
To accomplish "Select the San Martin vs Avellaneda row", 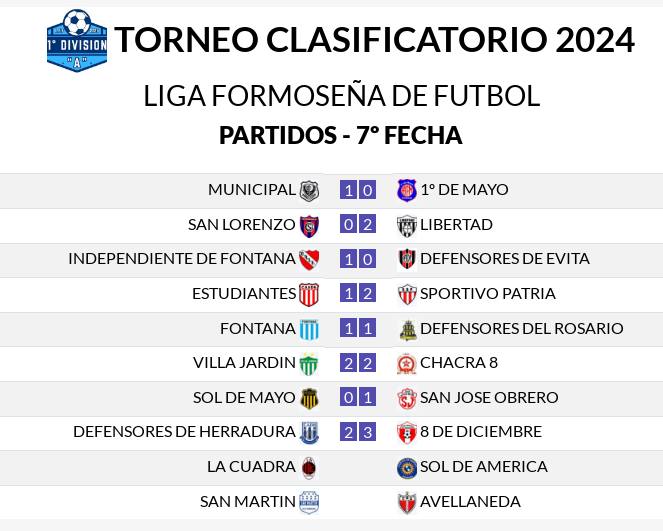I will tap(332, 502).
